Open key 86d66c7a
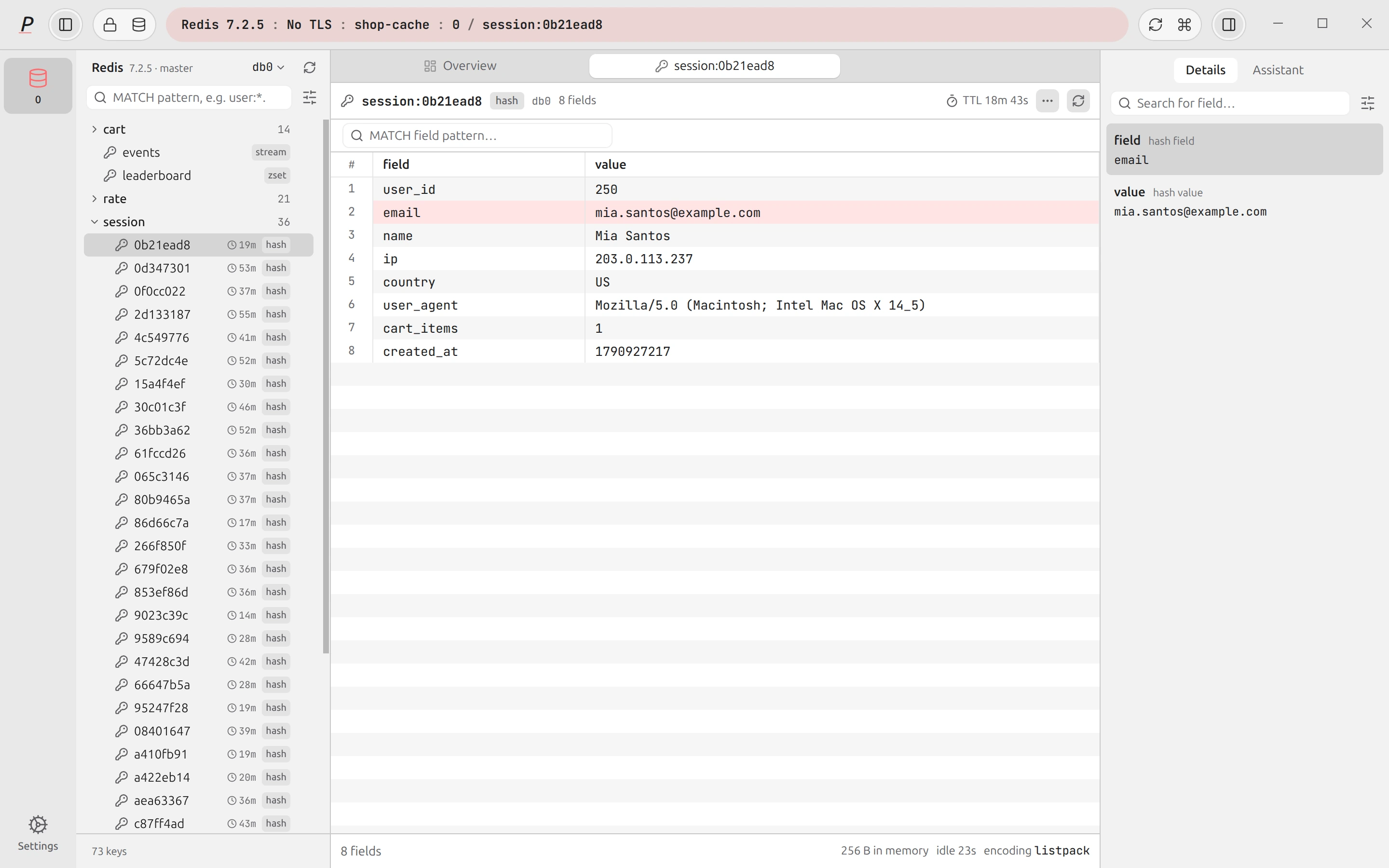 point(199,523)
